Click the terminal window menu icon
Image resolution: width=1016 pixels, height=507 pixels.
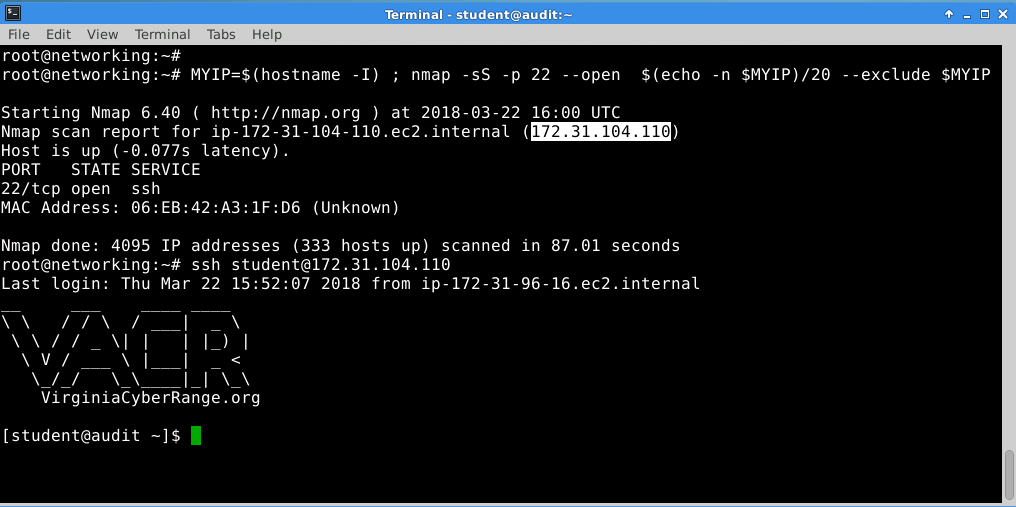(12, 14)
